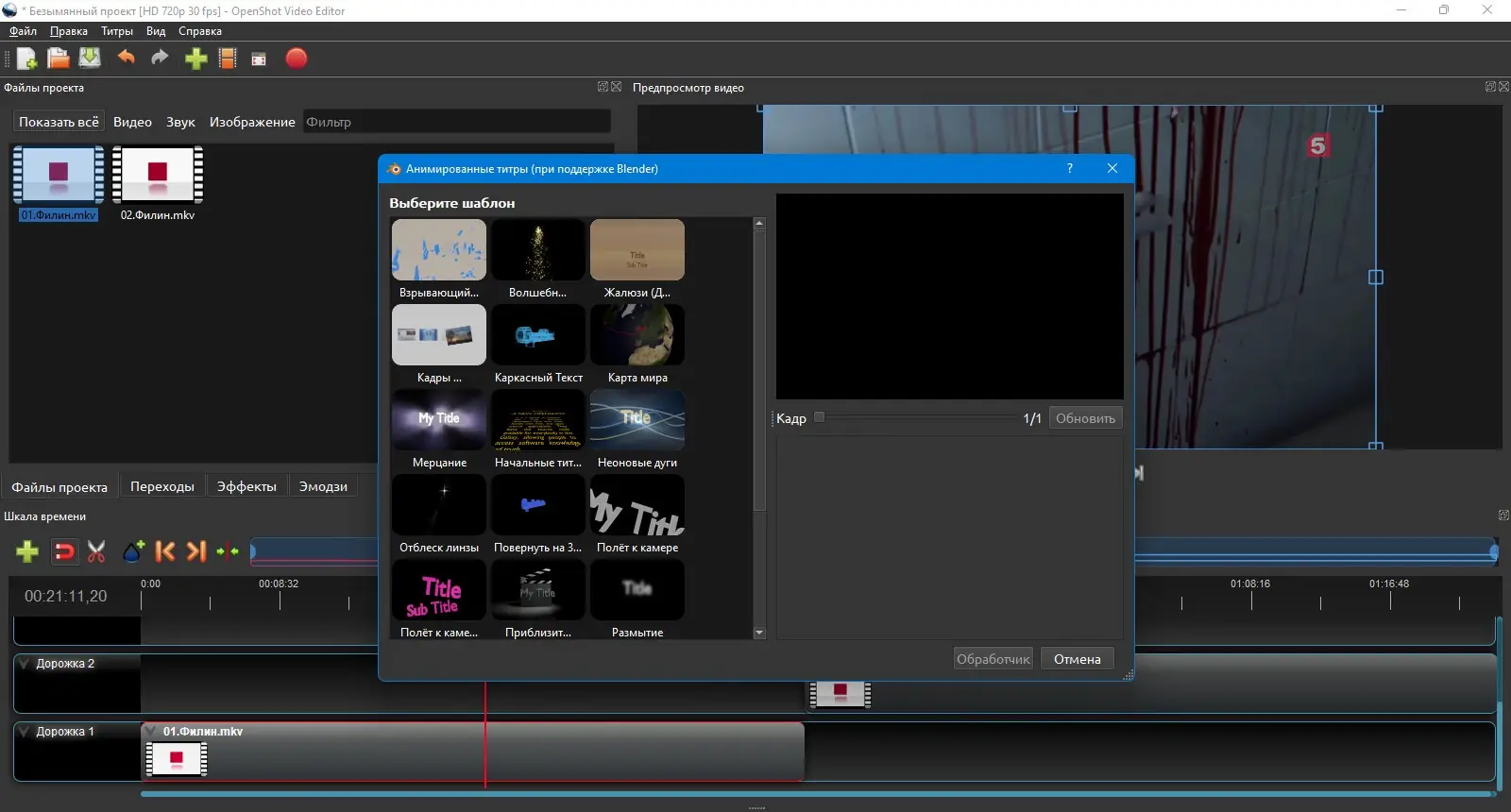This screenshot has height=812, width=1511.
Task: Switch to the Переходы tab
Action: click(161, 486)
